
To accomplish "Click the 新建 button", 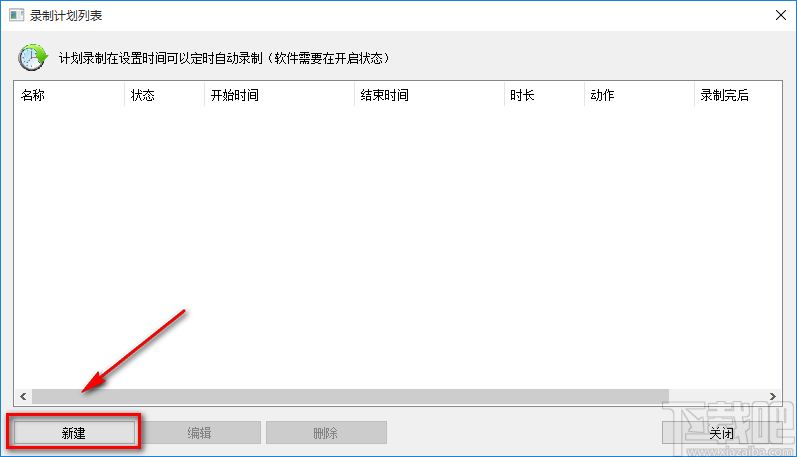I will (74, 433).
